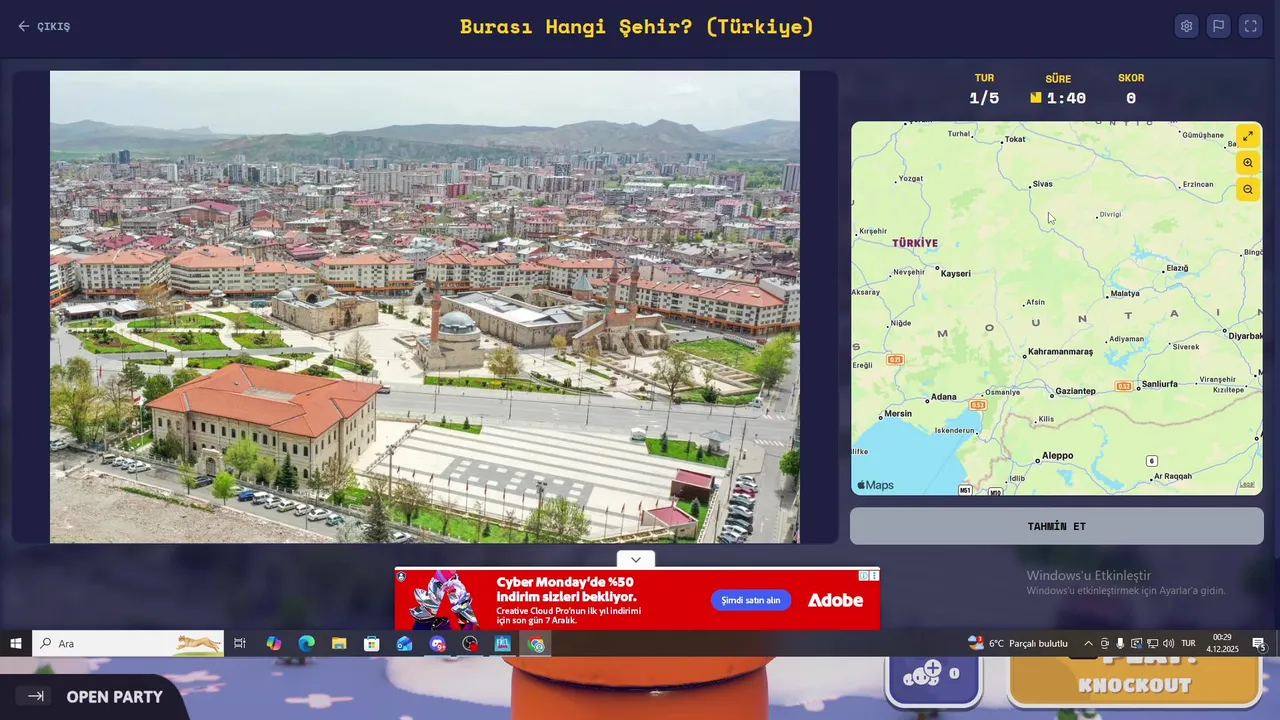This screenshot has height=720, width=1280.
Task: Zoom in on the map
Action: point(1247,163)
